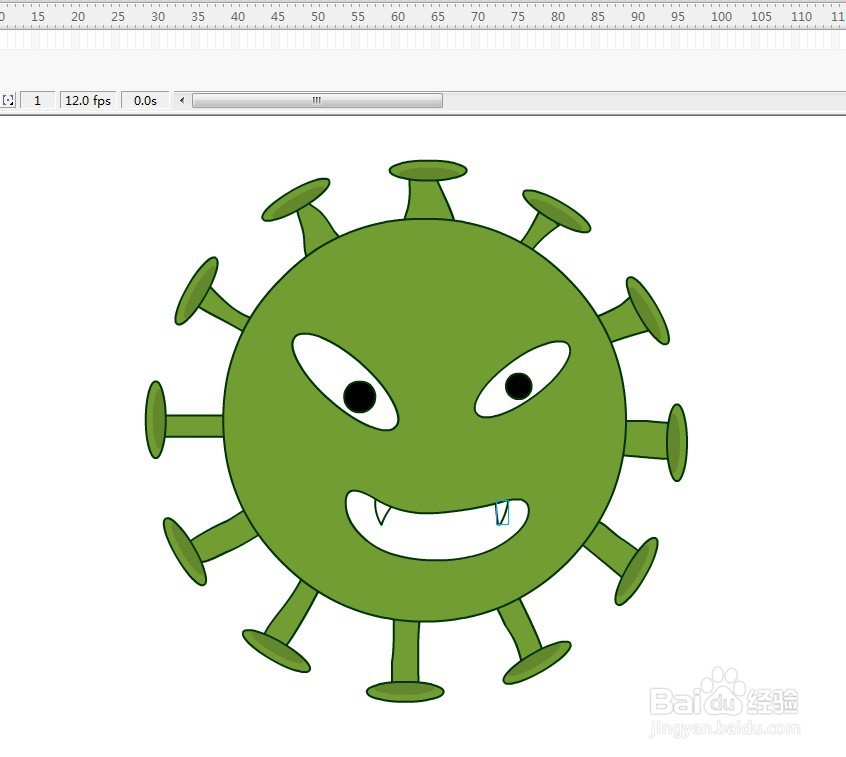Click the timeline horizontal scrollbar thumb

click(317, 100)
